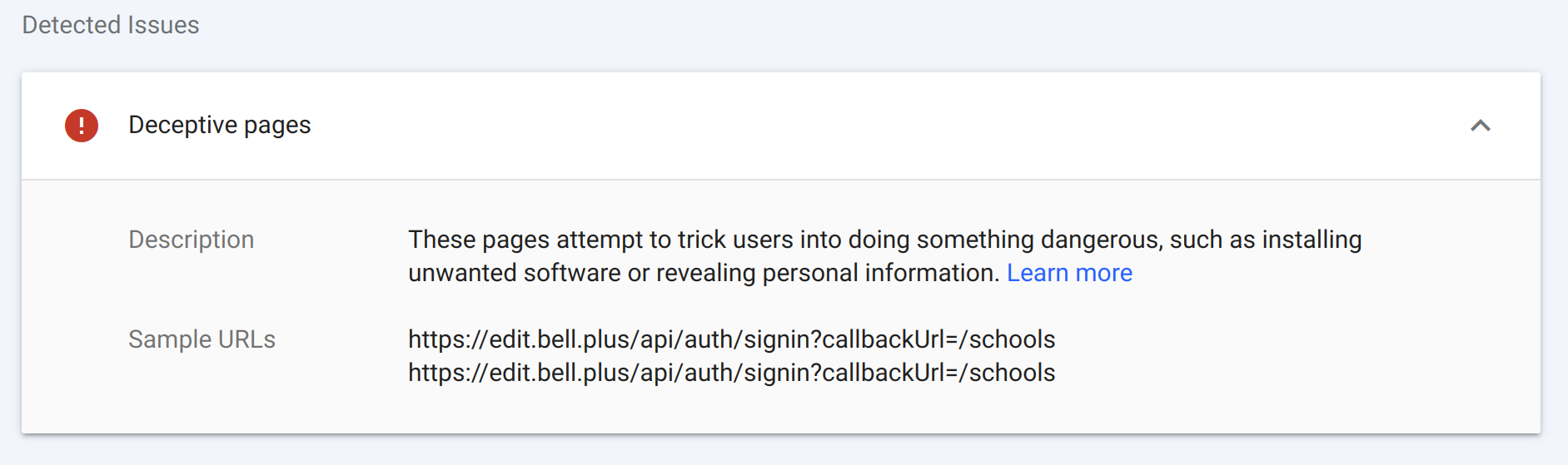Open the Learn more link
This screenshot has width=1568, height=465.
1069,273
